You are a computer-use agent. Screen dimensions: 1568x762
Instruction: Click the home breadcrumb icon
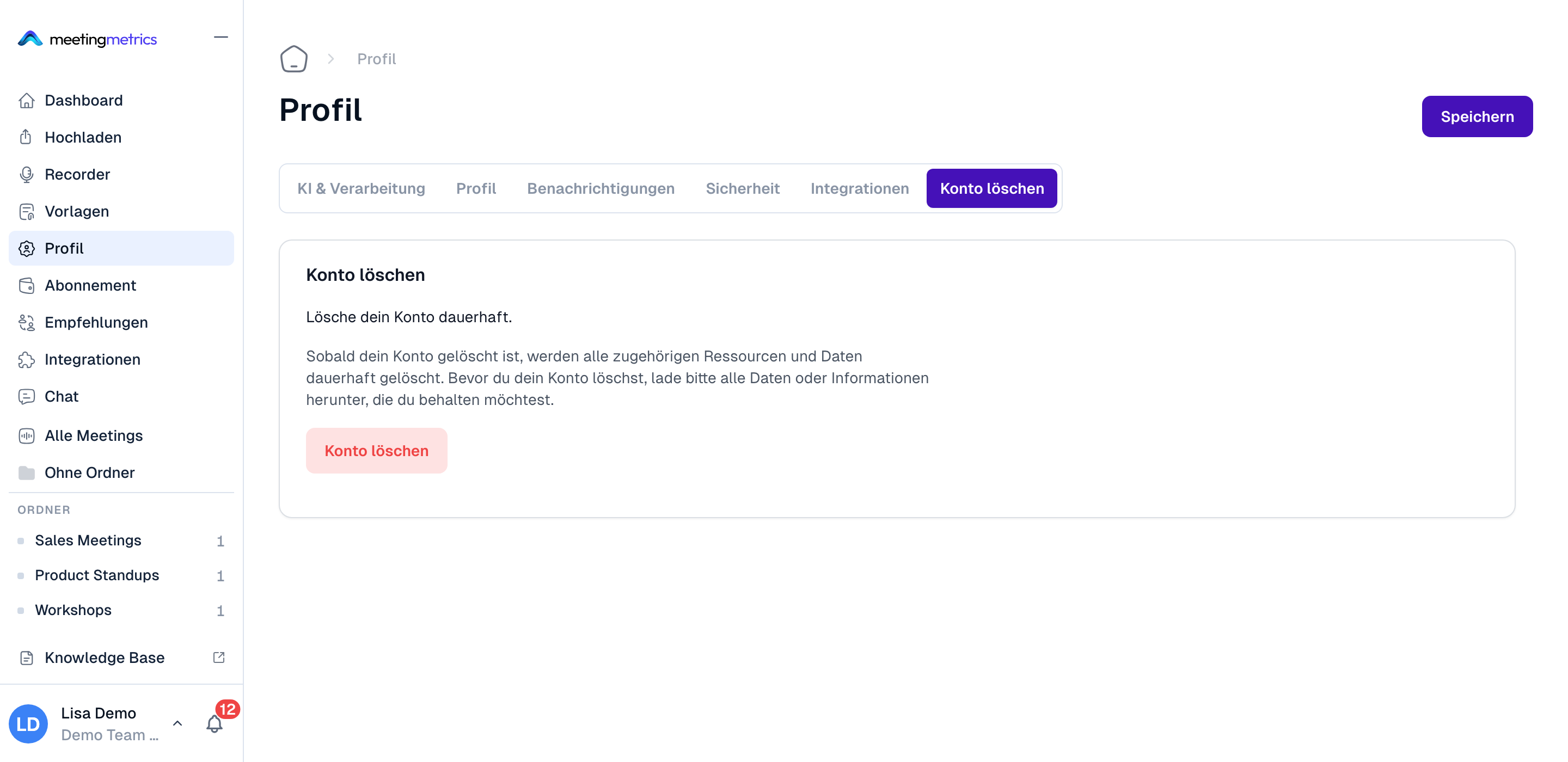(293, 59)
